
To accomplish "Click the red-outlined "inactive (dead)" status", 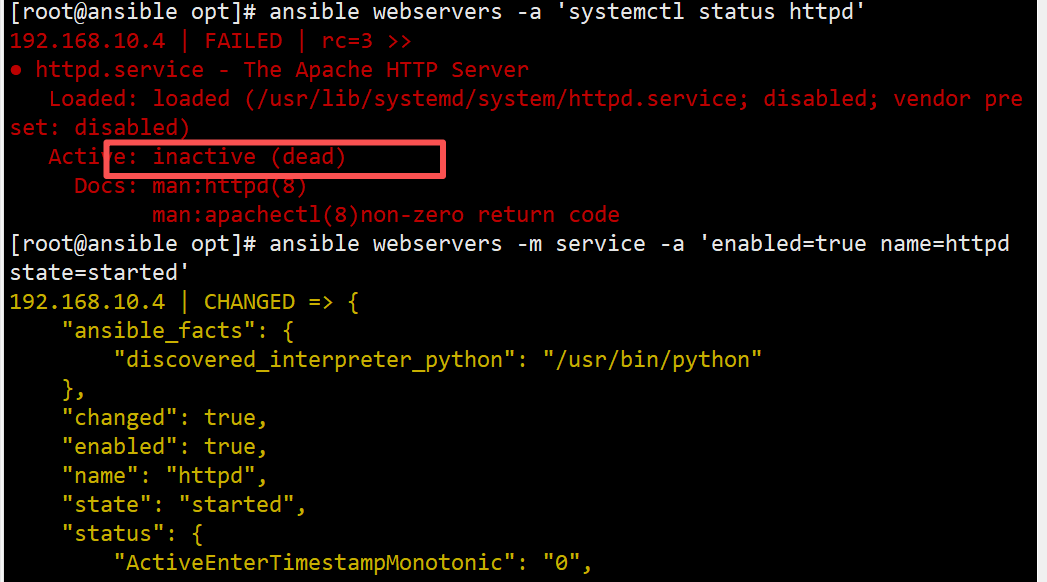I will click(249, 158).
